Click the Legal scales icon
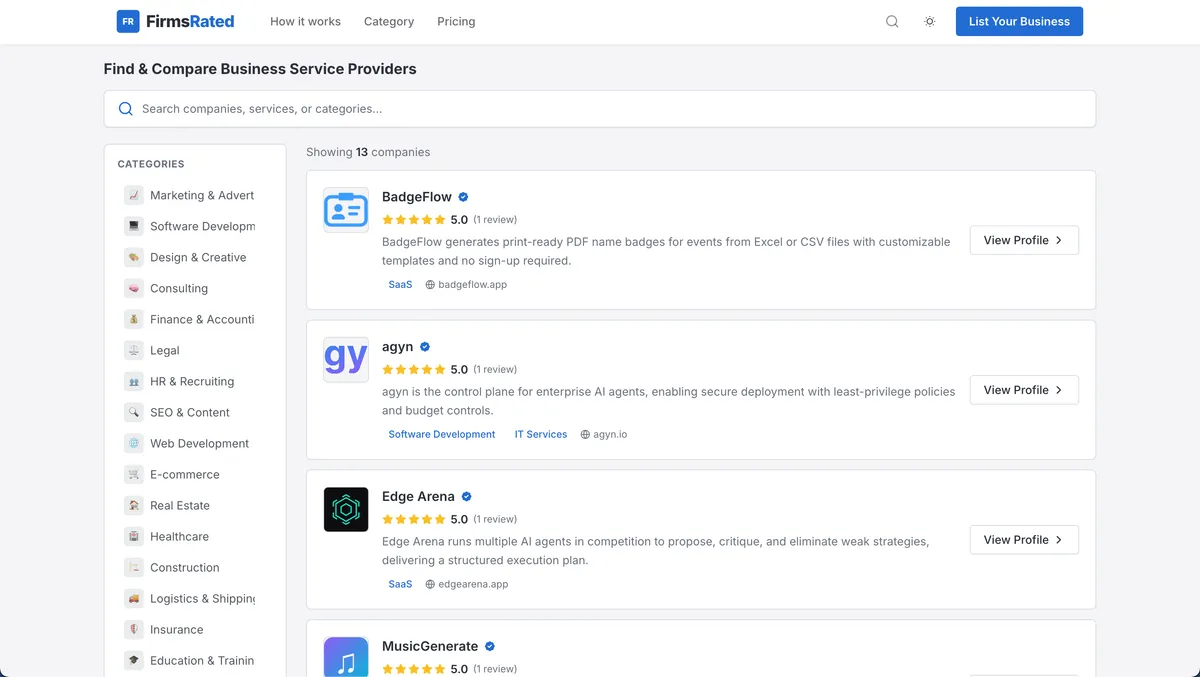Viewport: 1200px width, 677px height. pos(134,350)
